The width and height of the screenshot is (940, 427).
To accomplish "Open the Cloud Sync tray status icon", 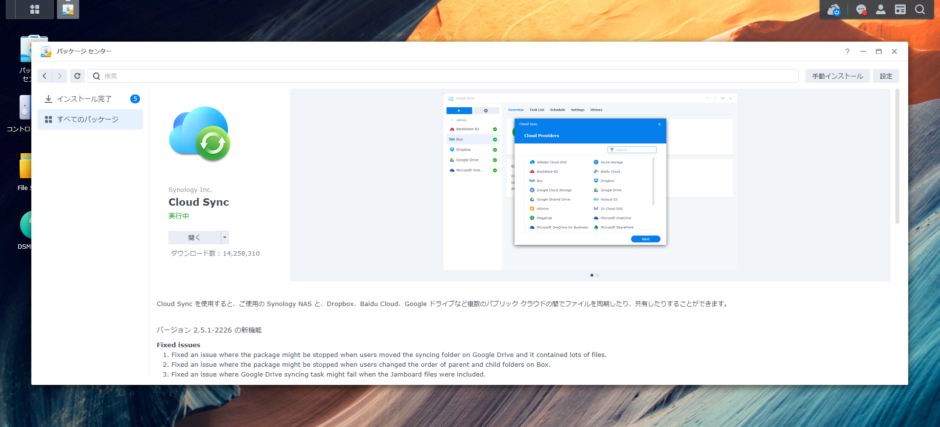I will coord(834,9).
